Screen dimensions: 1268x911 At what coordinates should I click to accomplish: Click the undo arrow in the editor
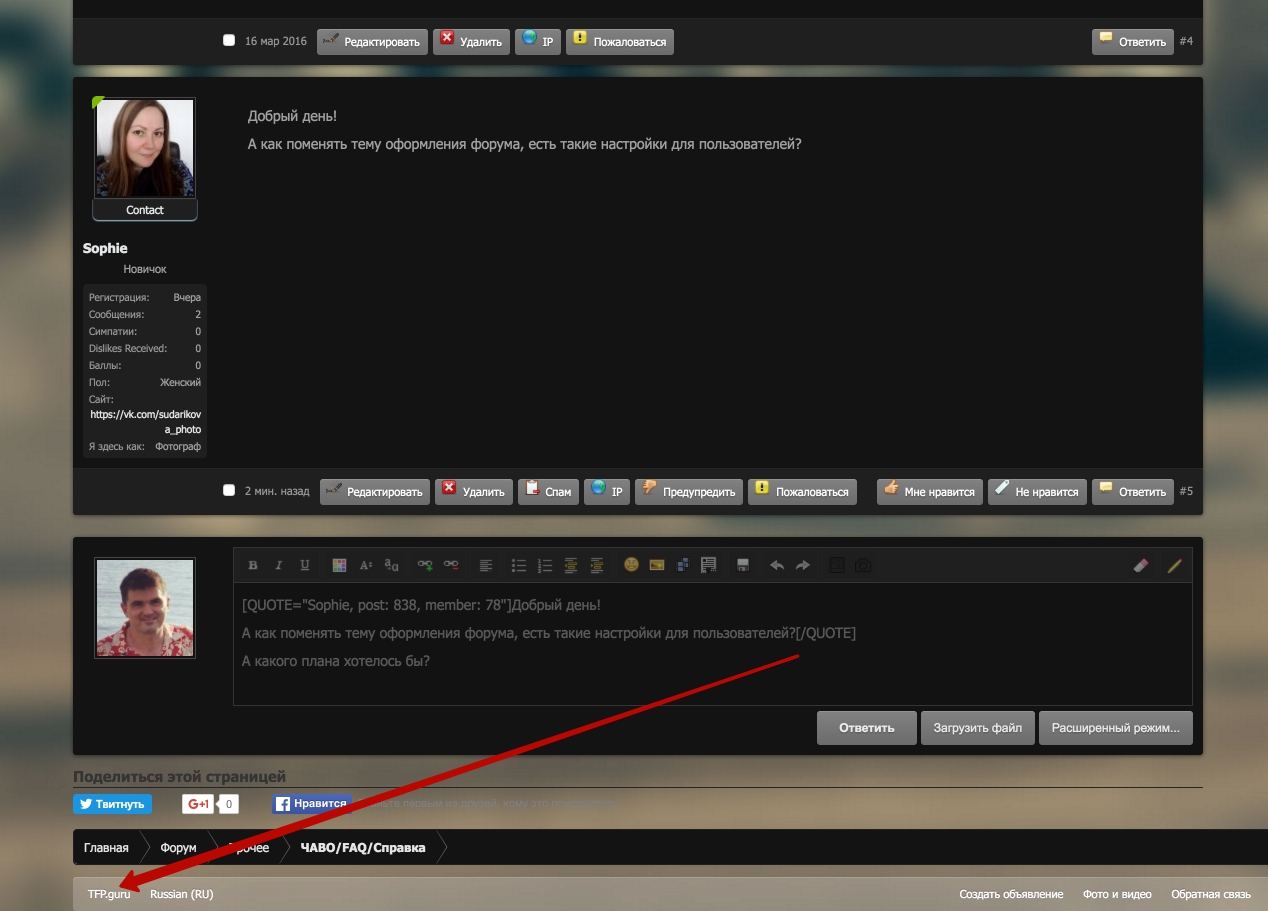point(777,565)
